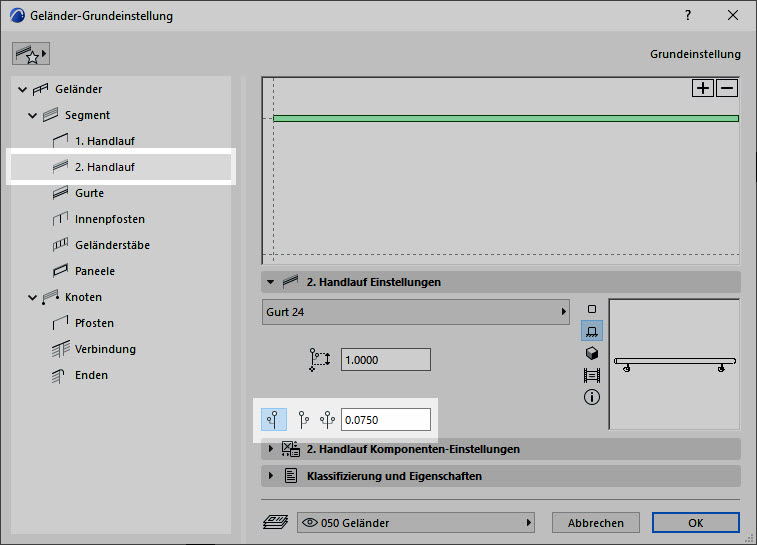Select Gurte in the tree

(x=89, y=193)
